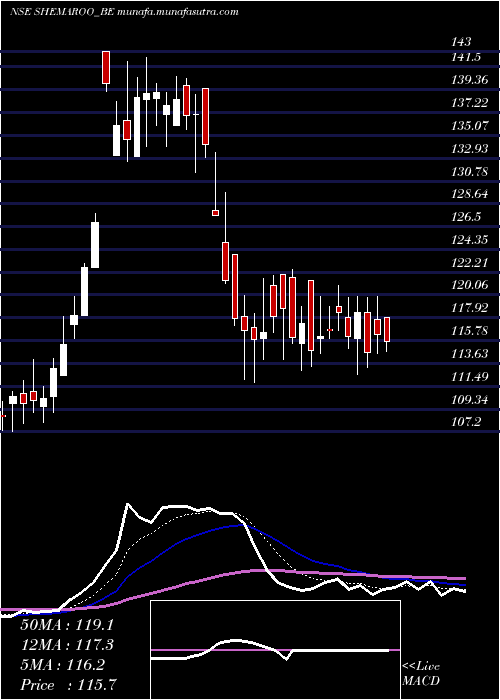This screenshot has width=500, height=700.
Task: Click the 130.78 price axis label
Action: 469,171
